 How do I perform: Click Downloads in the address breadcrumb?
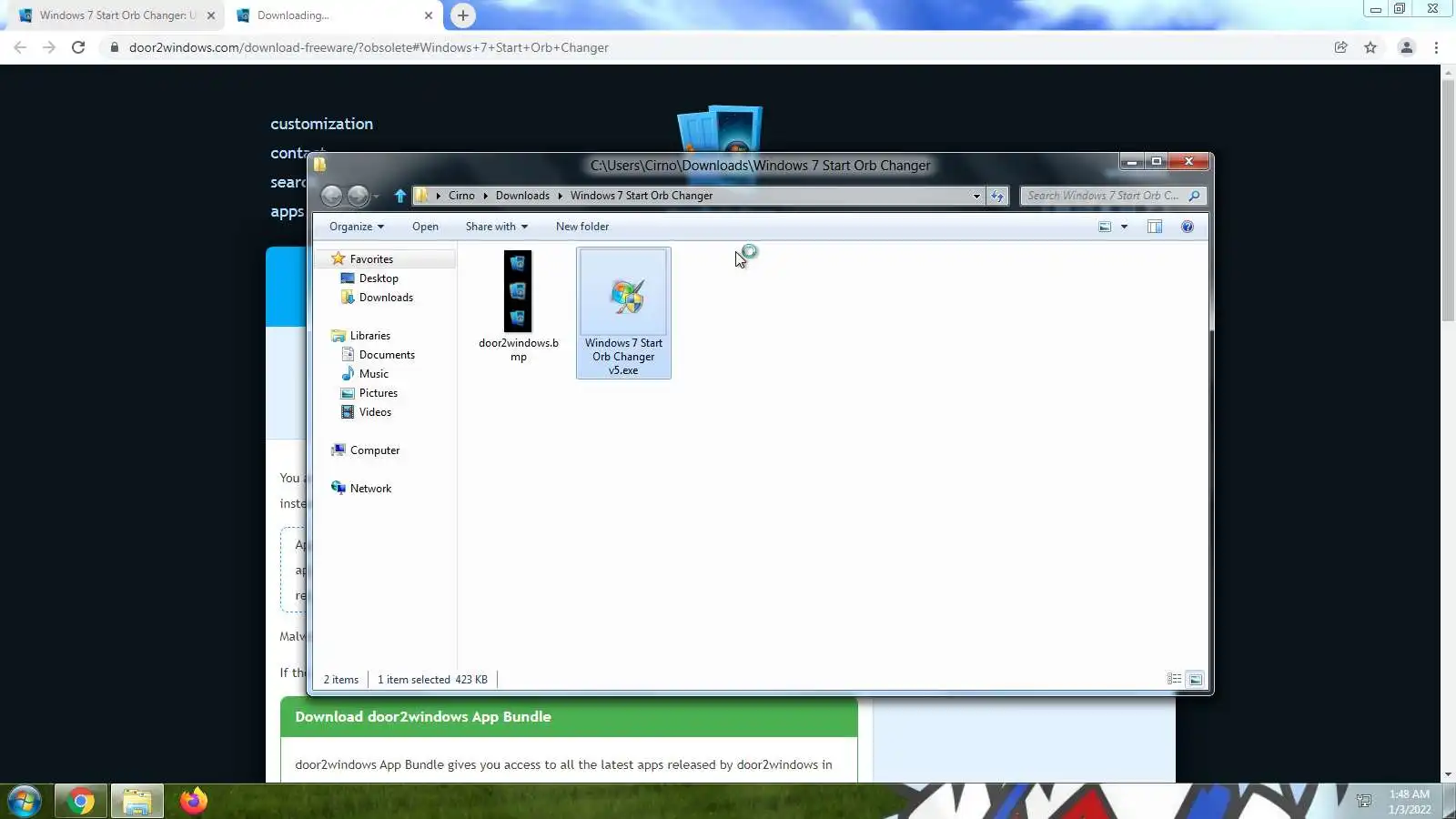coord(522,196)
